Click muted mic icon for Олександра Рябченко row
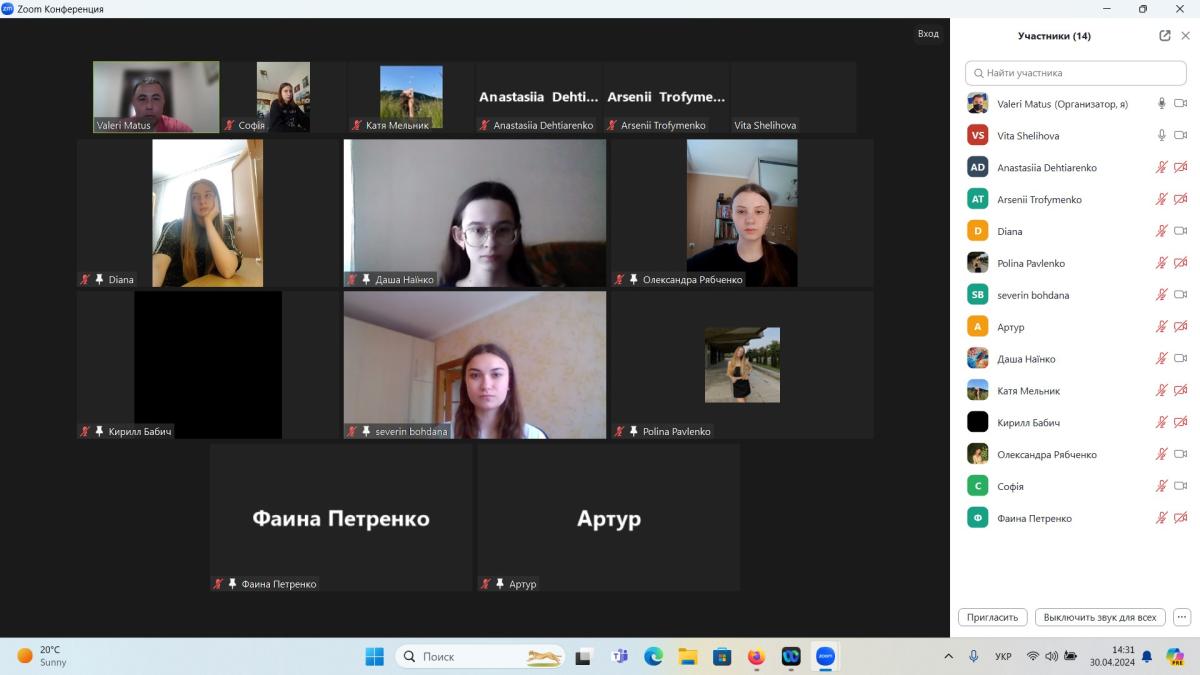Image resolution: width=1200 pixels, height=675 pixels. pos(1161,455)
